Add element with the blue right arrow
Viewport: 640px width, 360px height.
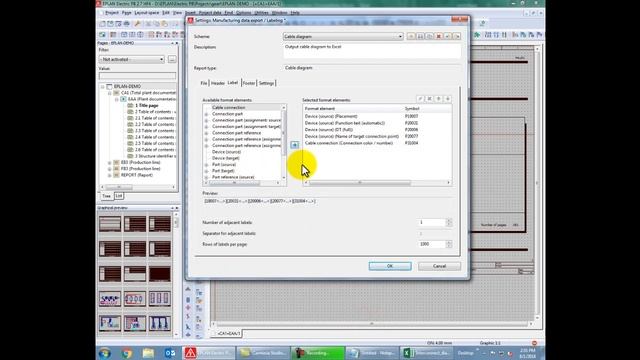pos(294,145)
